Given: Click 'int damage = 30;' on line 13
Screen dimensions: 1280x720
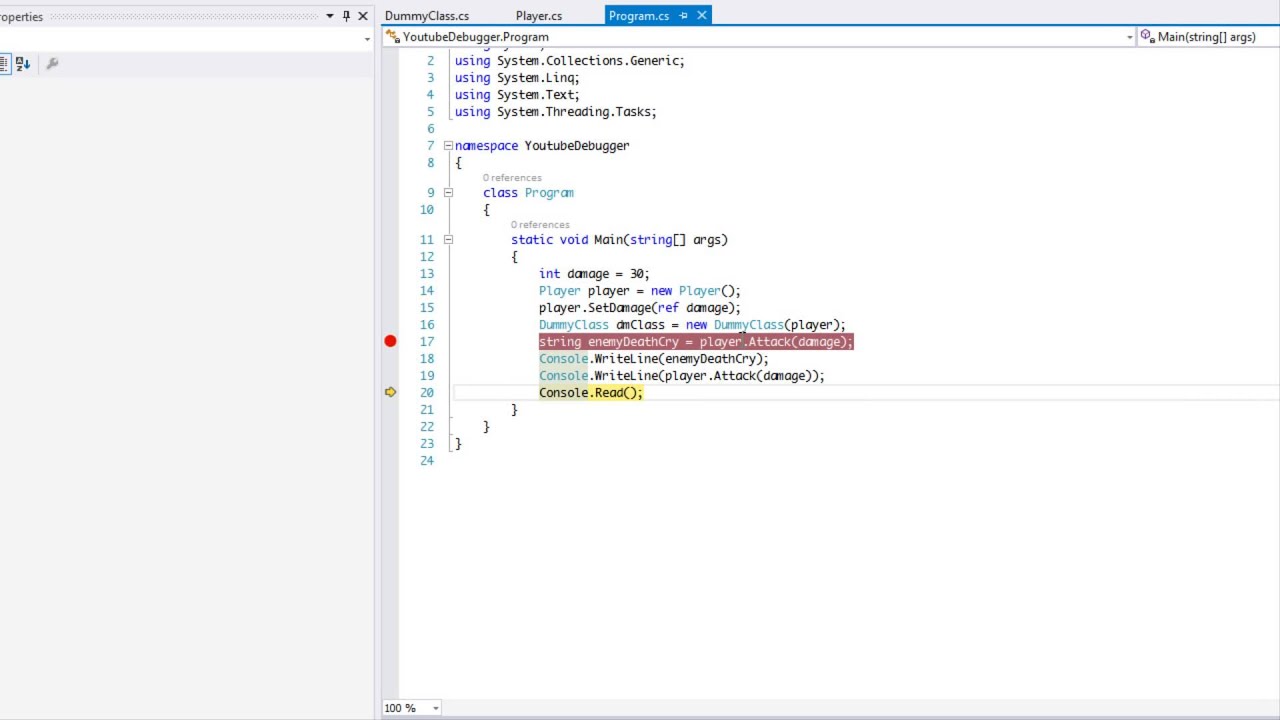Looking at the screenshot, I should pos(594,274).
